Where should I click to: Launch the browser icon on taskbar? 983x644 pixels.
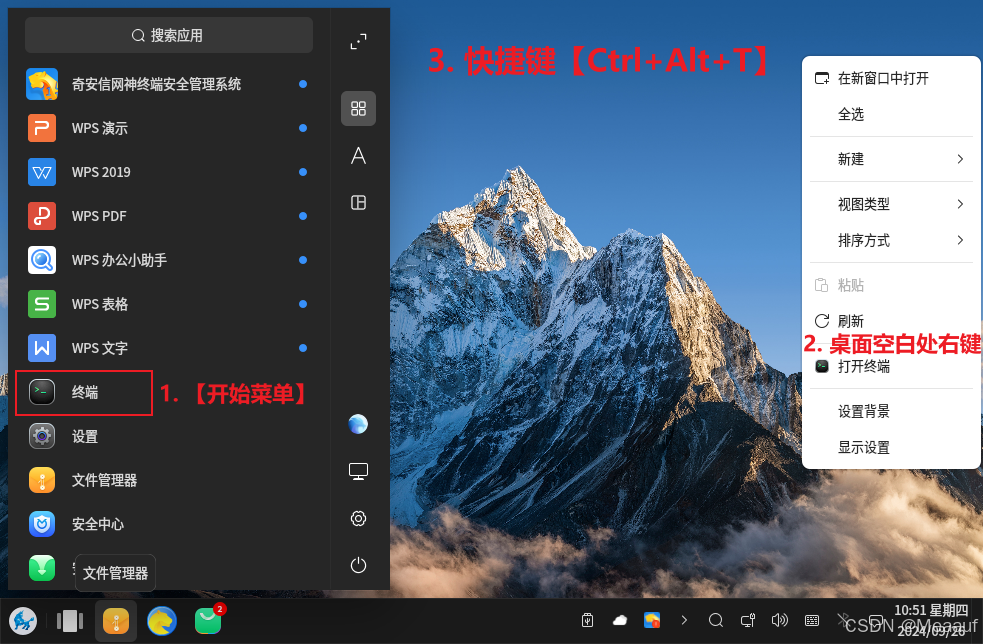click(x=162, y=621)
